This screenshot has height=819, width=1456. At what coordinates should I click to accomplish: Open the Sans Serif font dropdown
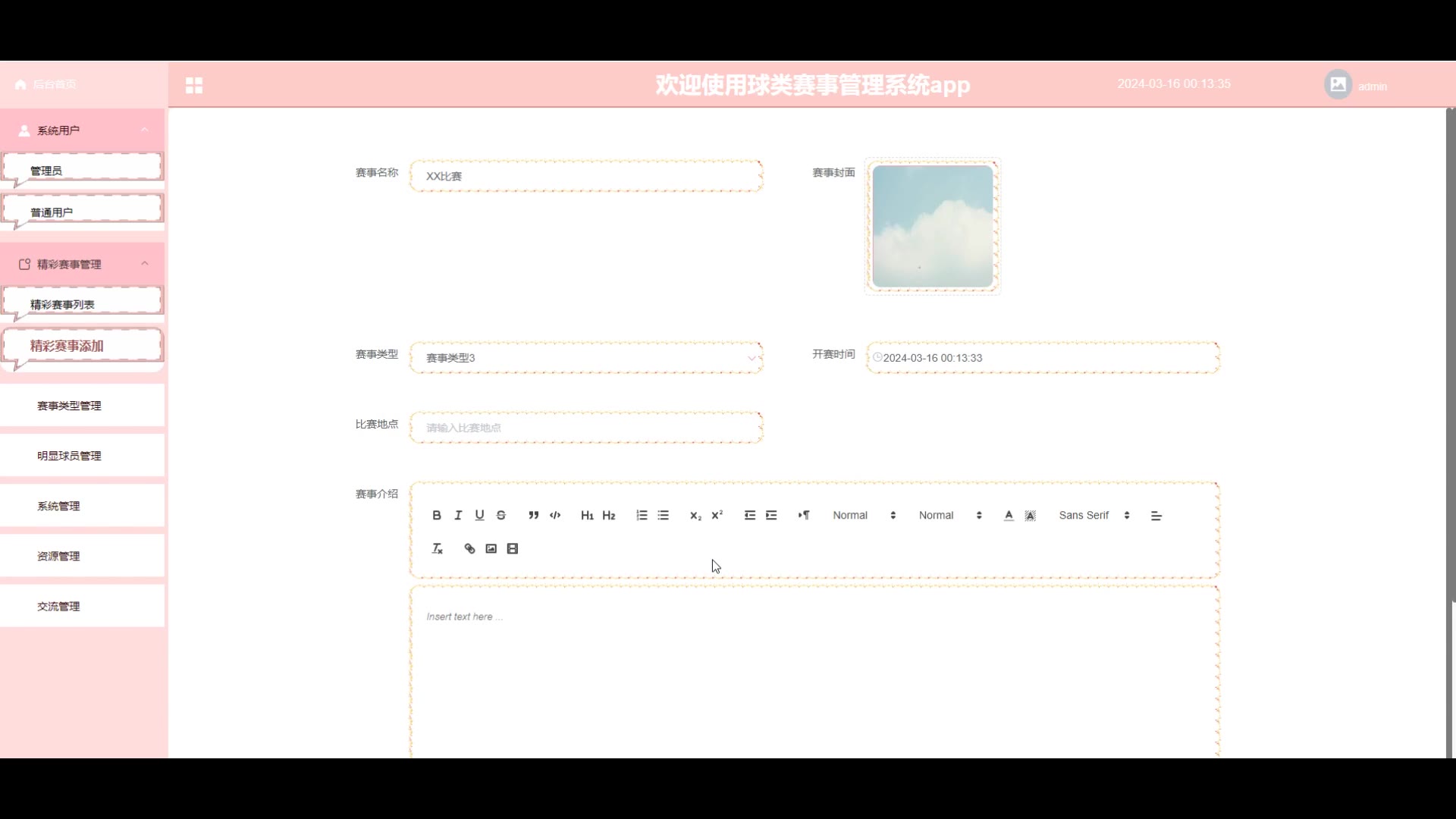tap(1094, 516)
